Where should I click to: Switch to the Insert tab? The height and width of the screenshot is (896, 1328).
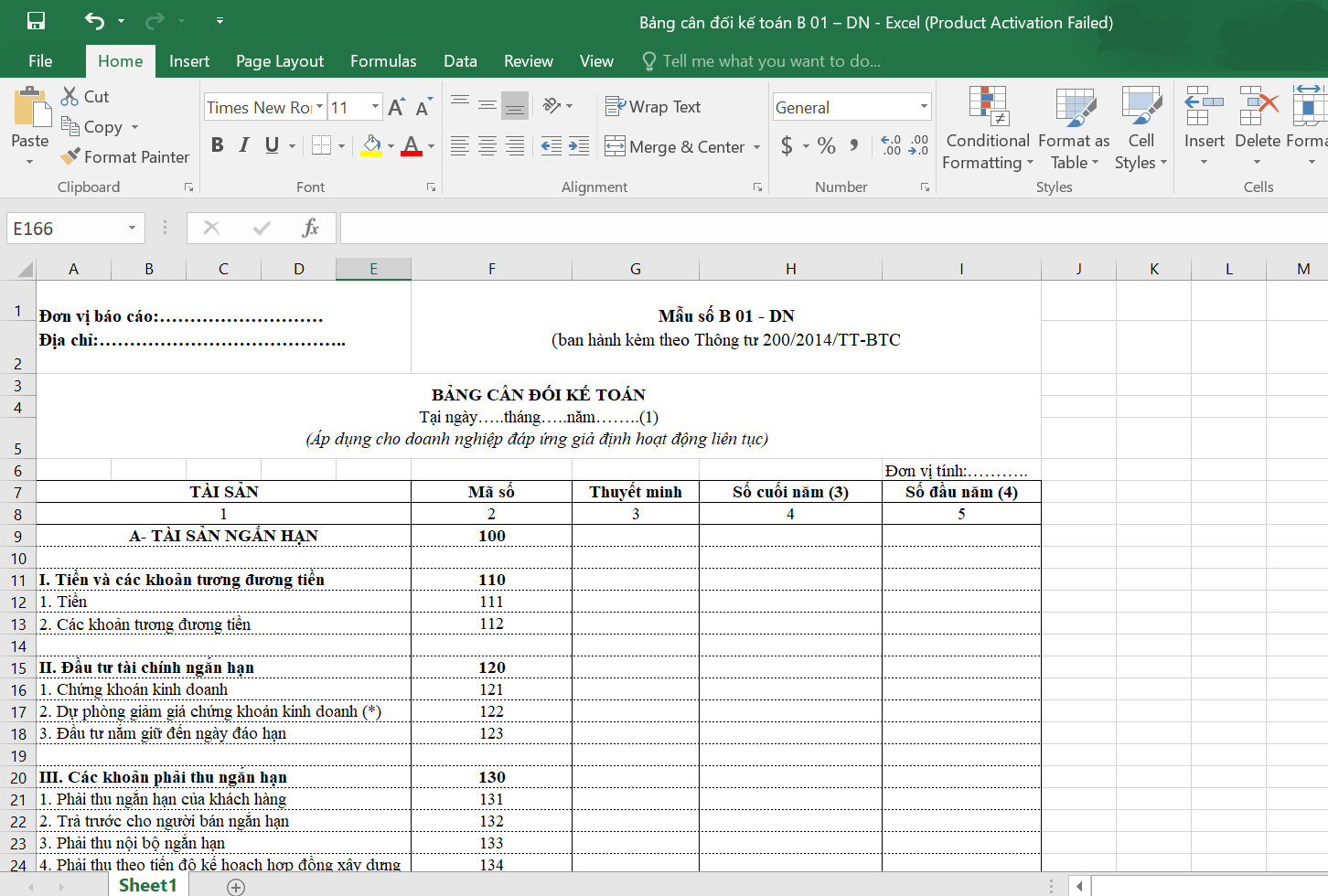[x=189, y=61]
